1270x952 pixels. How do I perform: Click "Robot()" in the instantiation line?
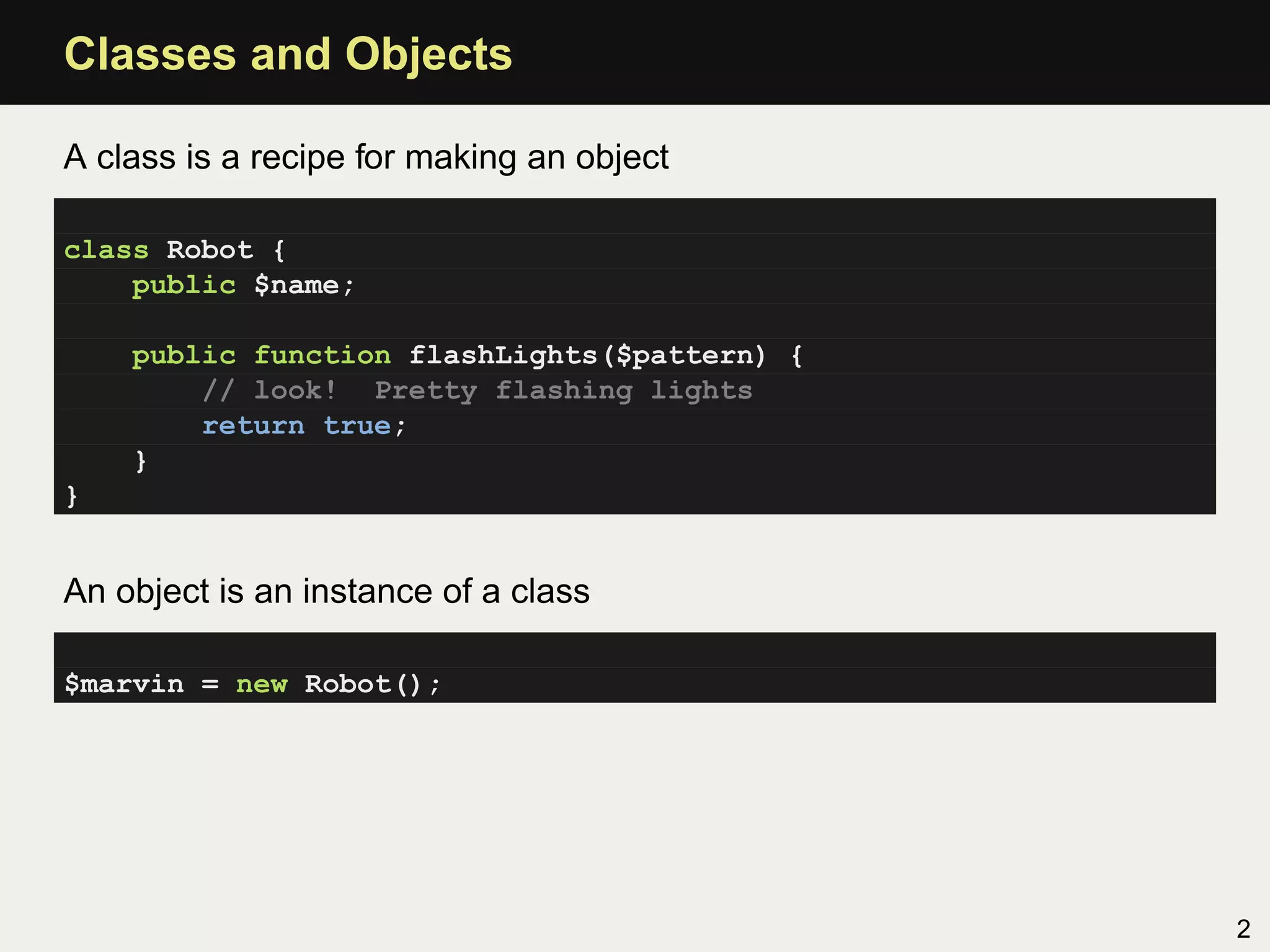[363, 684]
